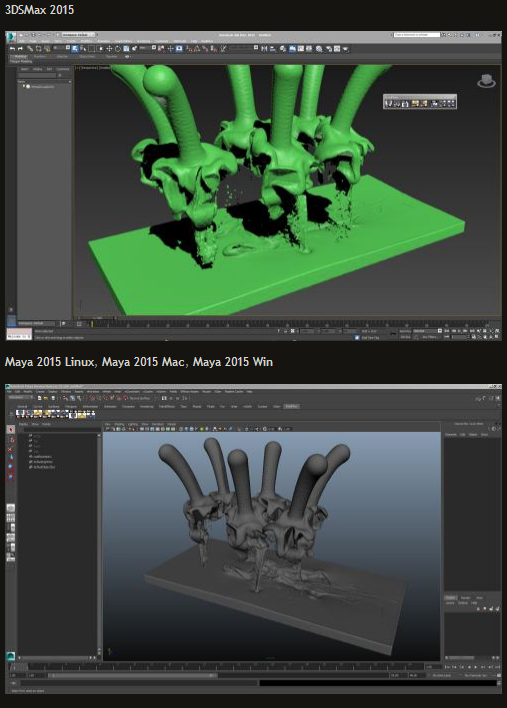
Task: Switch to the Display layer tab in Maya
Action: (451, 597)
